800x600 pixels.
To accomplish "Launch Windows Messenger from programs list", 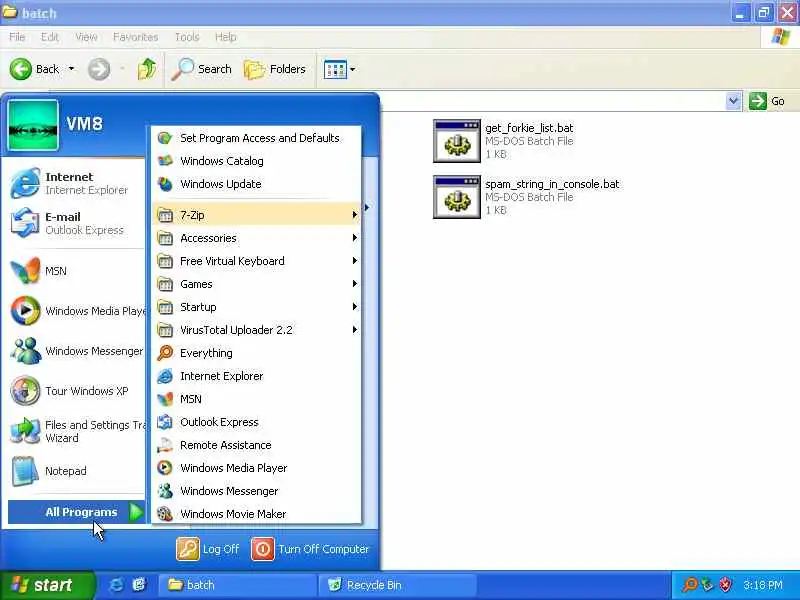I will coord(257,490).
